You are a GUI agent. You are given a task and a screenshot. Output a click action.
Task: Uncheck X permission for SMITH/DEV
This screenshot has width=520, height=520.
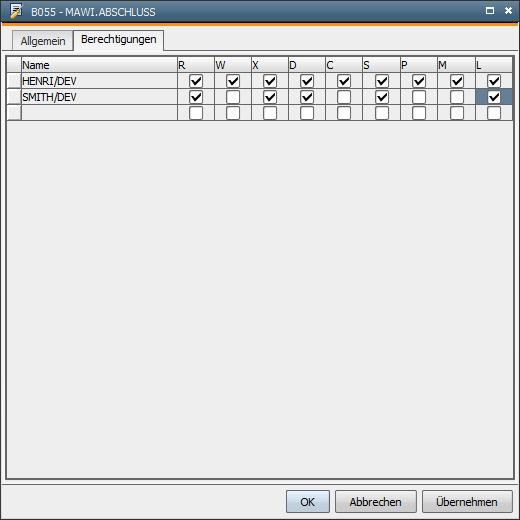(270, 97)
